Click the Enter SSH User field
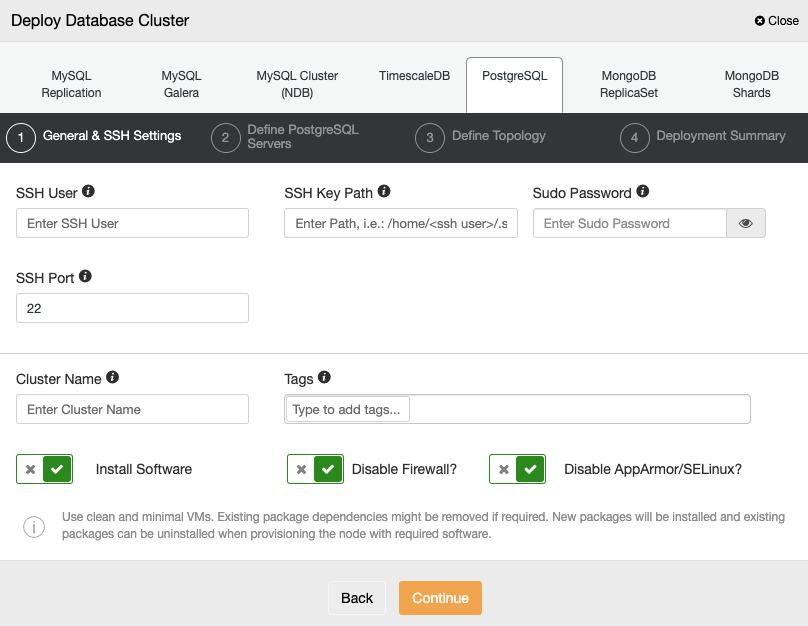Screen dimensions: 808x626 132,223
